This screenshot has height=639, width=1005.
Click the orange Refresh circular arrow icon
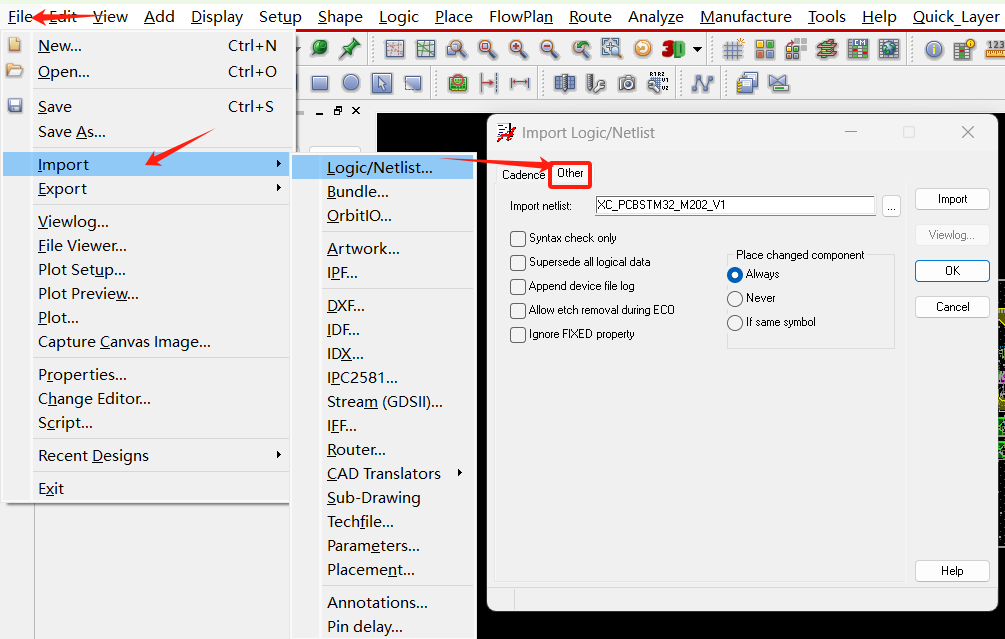point(642,49)
